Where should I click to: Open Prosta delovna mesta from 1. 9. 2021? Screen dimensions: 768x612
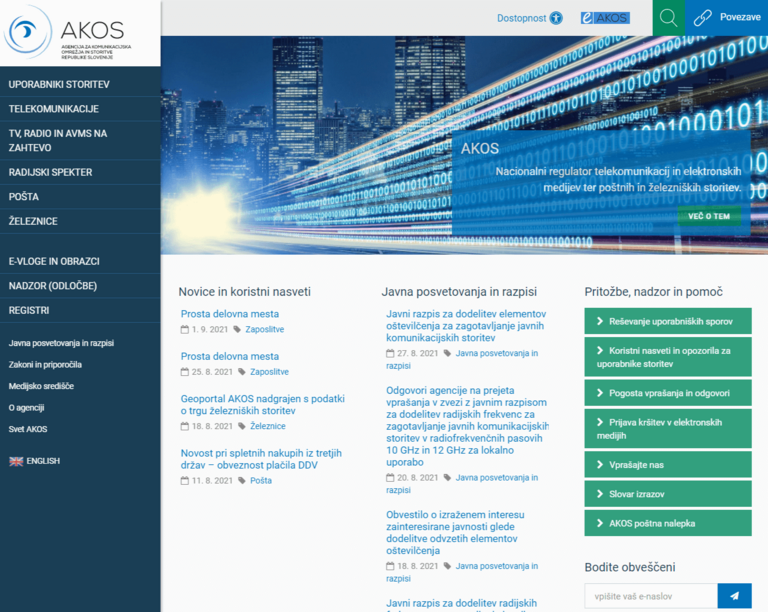(x=230, y=314)
